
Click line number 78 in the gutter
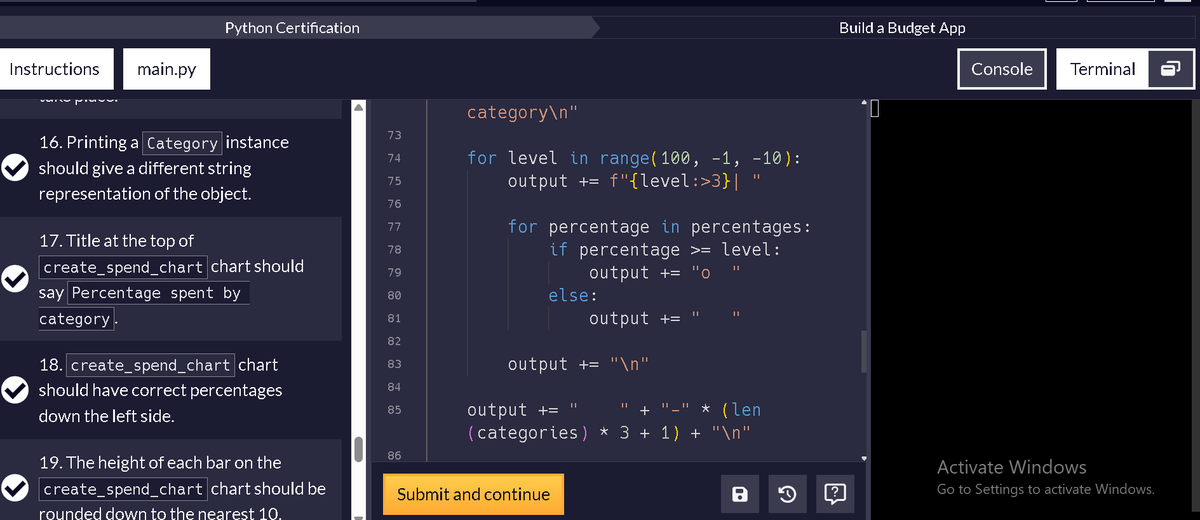click(393, 249)
